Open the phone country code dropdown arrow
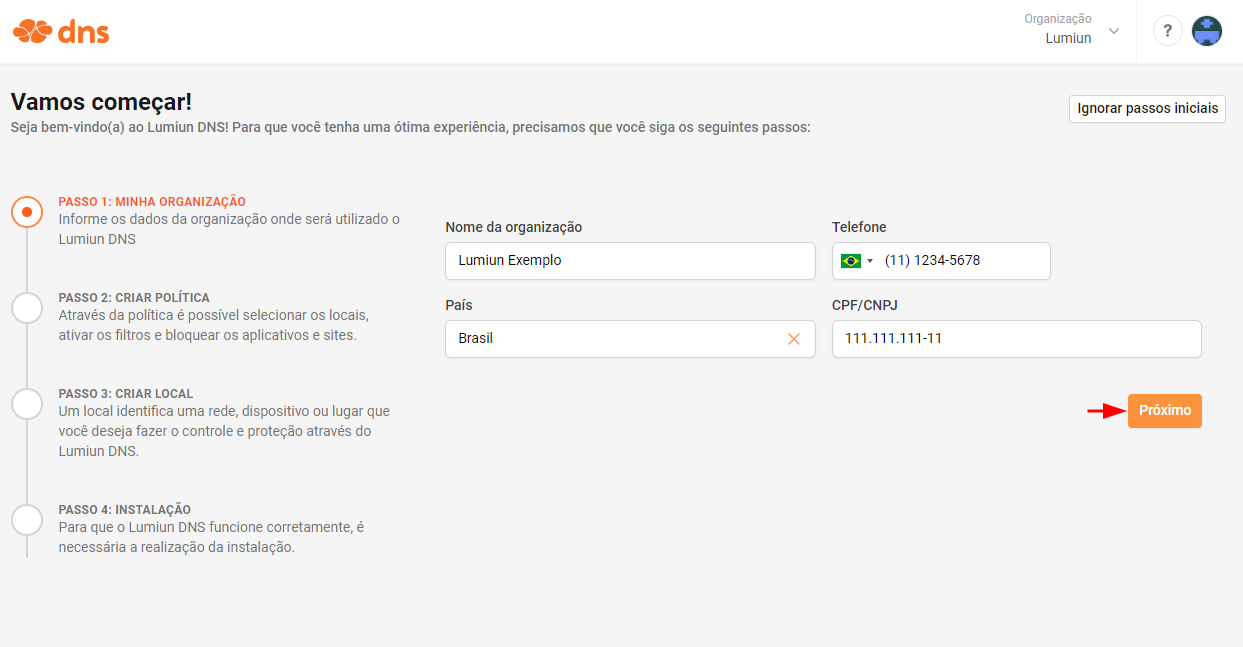 click(870, 261)
